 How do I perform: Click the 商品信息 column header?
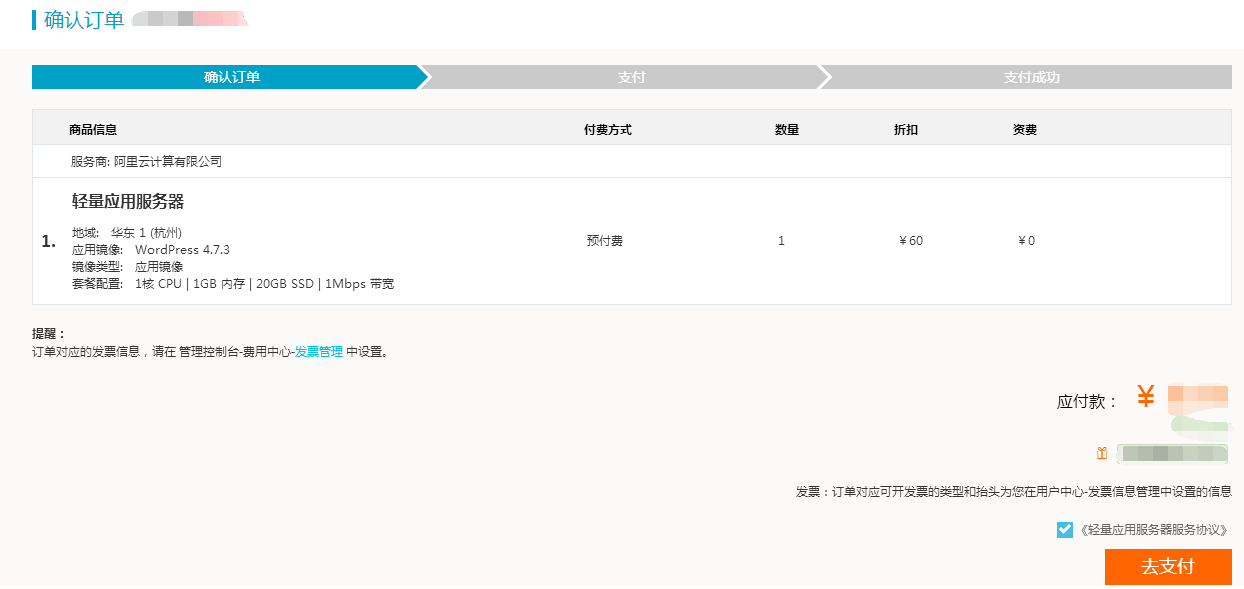pyautogui.click(x=93, y=130)
